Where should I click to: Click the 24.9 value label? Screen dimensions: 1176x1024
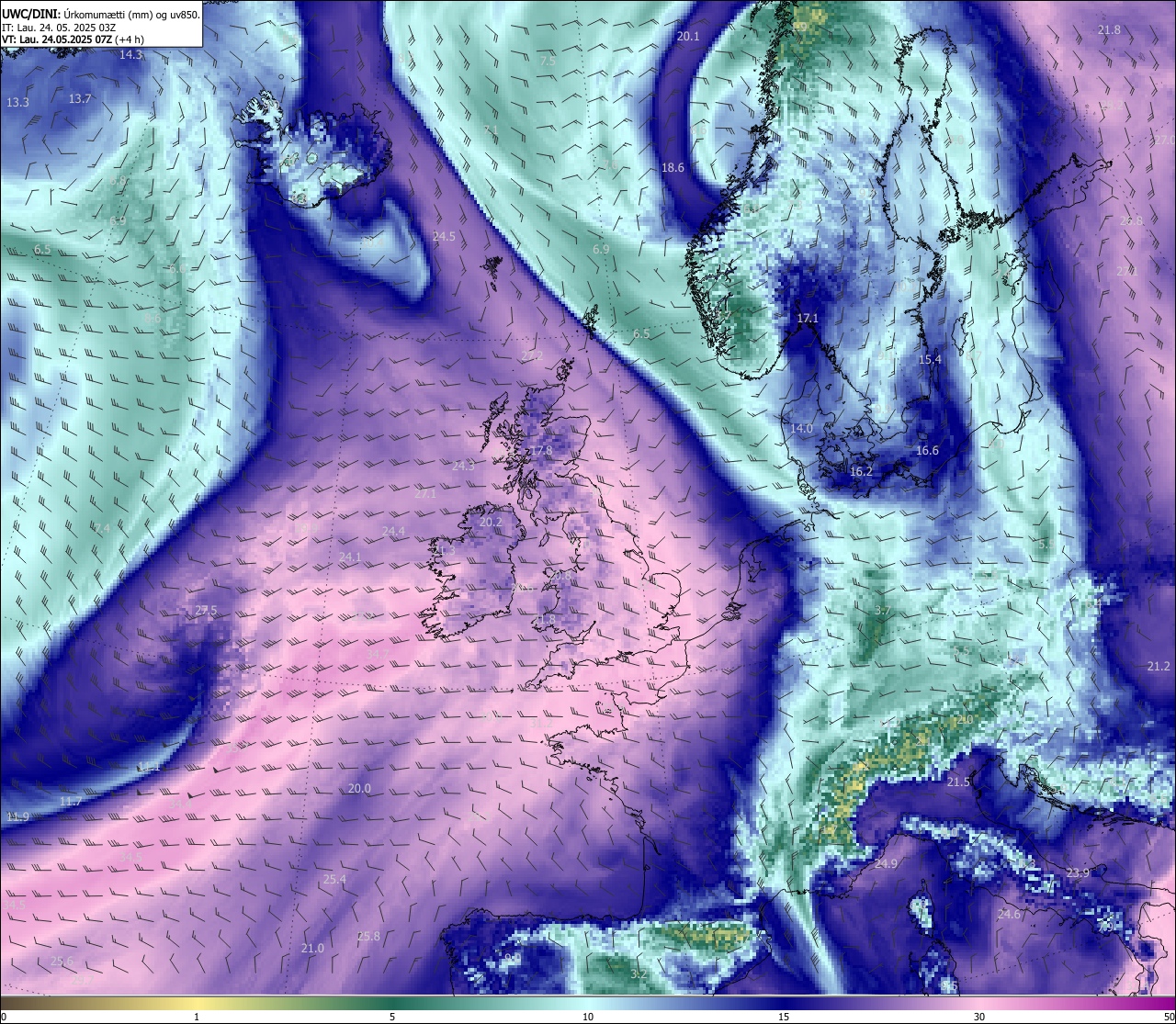(886, 865)
